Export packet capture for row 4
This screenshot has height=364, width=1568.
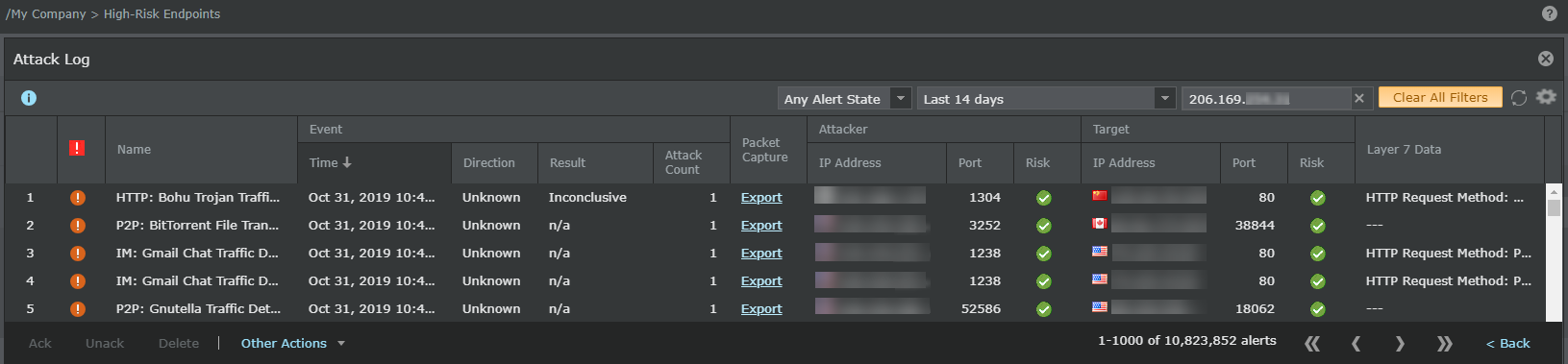[x=761, y=280]
